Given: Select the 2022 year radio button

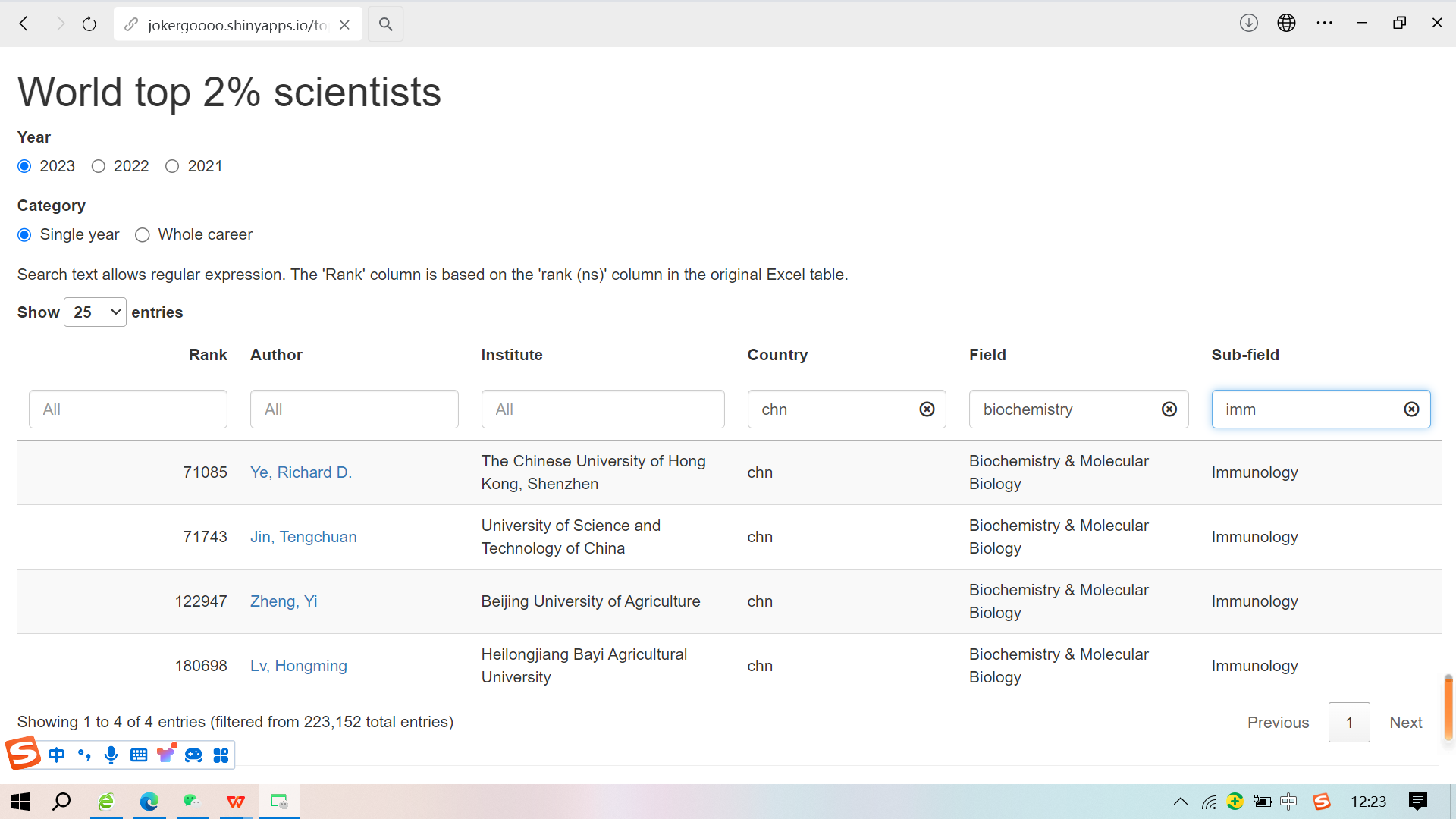Looking at the screenshot, I should 99,166.
